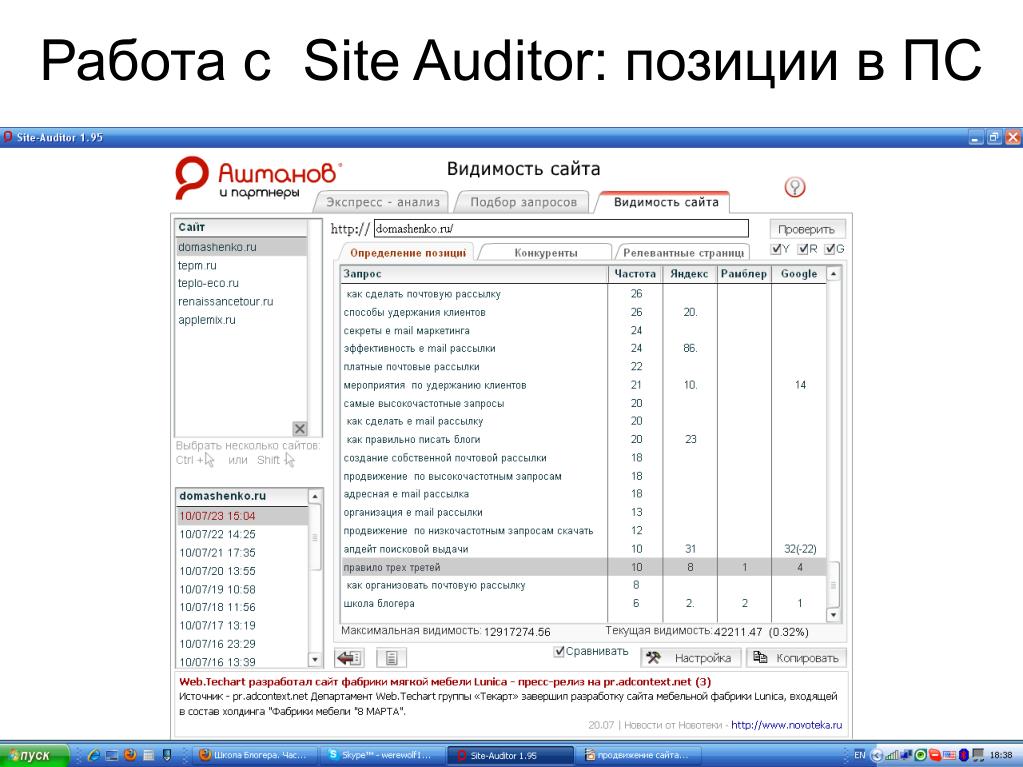Viewport: 1023px width, 767px height.
Task: Sort by Рамблер column header
Action: [744, 274]
